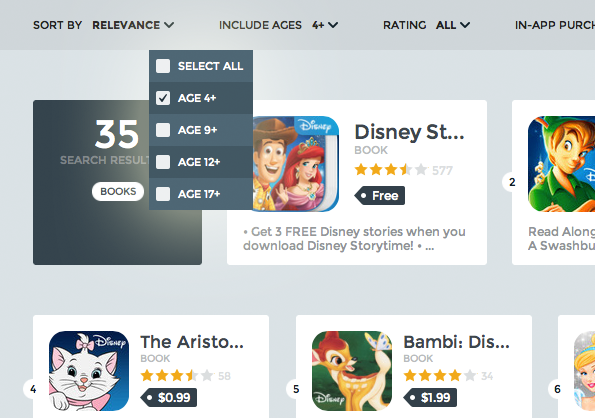595x418 pixels.
Task: Click the $0.99 price tag
Action: coord(168,398)
